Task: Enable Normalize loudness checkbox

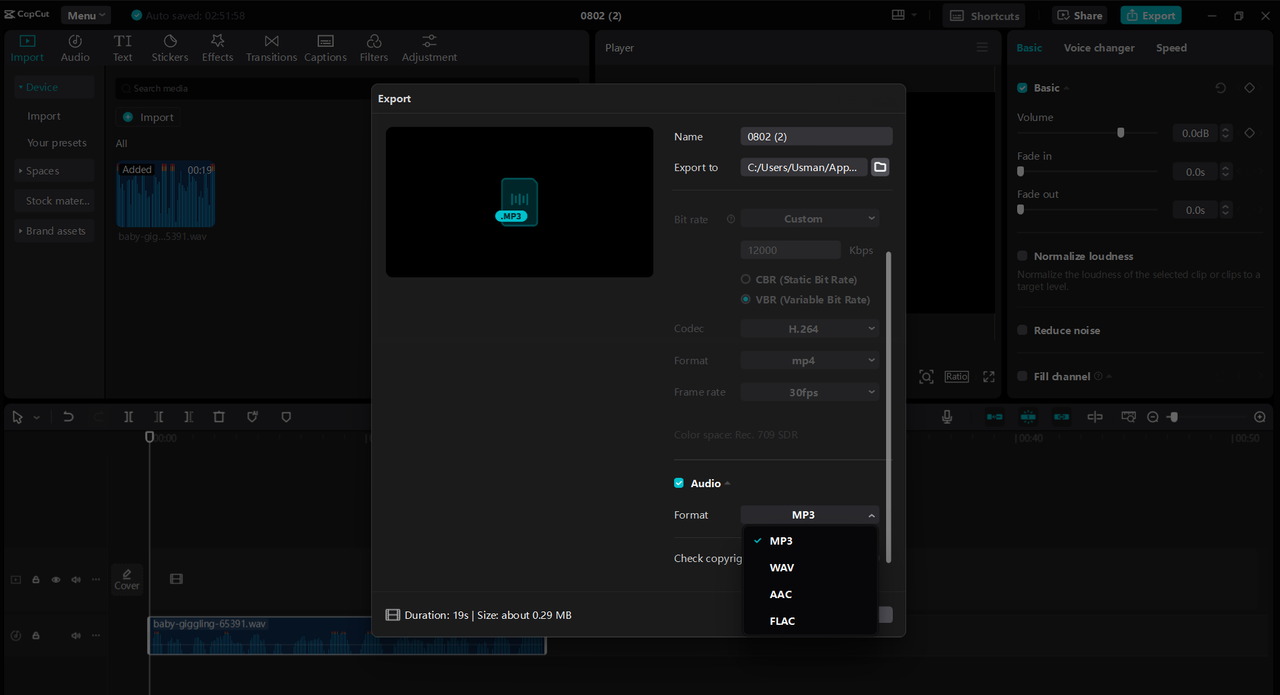Action: pos(1022,256)
